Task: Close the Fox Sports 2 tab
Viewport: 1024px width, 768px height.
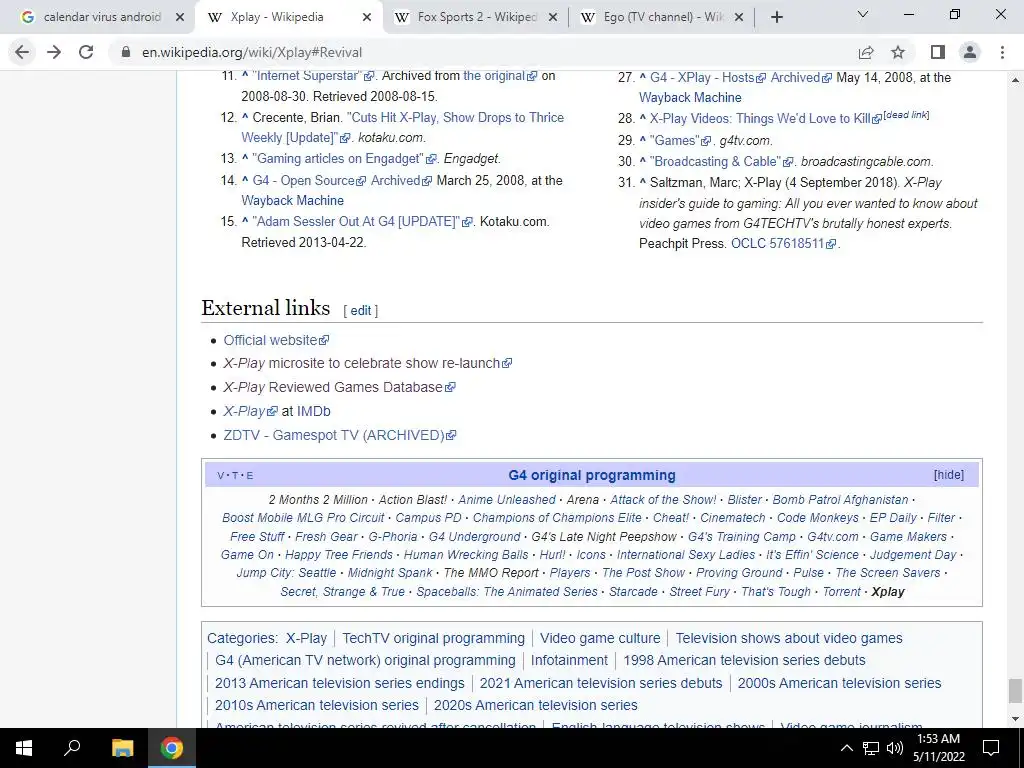Action: 553,17
